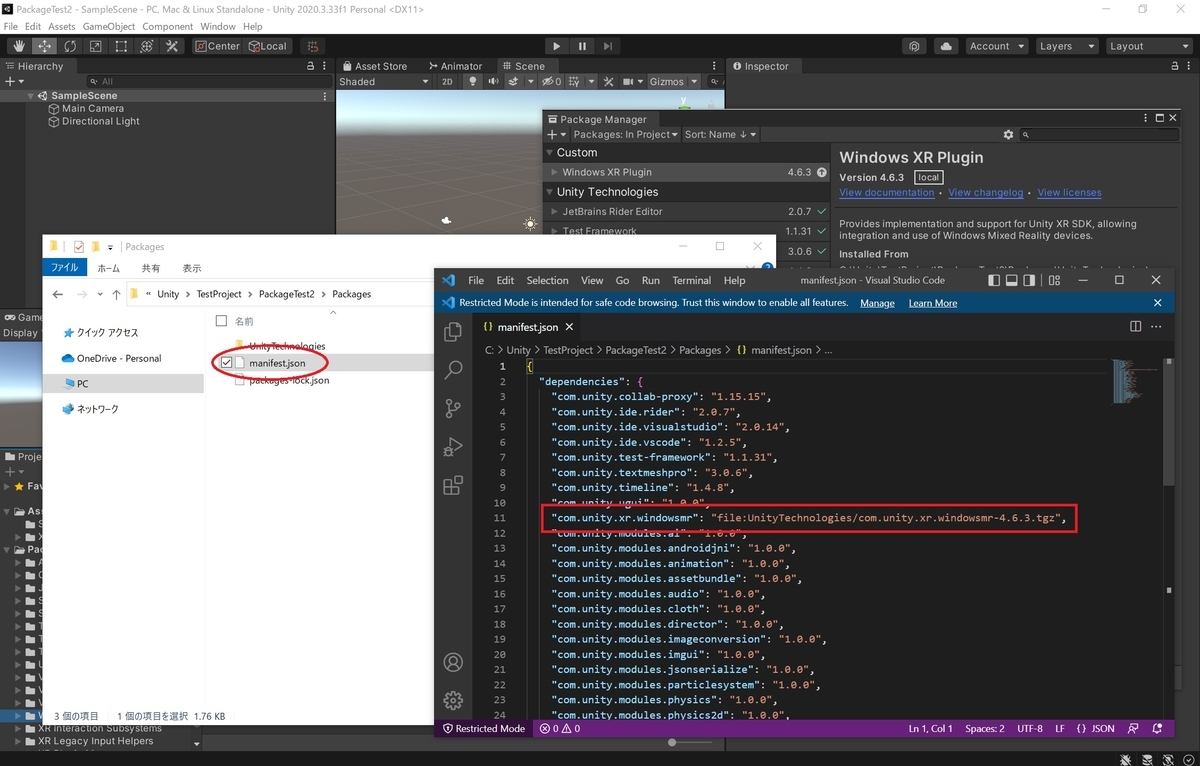Toggle Pivot Center handle position
Image resolution: width=1200 pixels, height=766 pixels.
click(x=217, y=46)
